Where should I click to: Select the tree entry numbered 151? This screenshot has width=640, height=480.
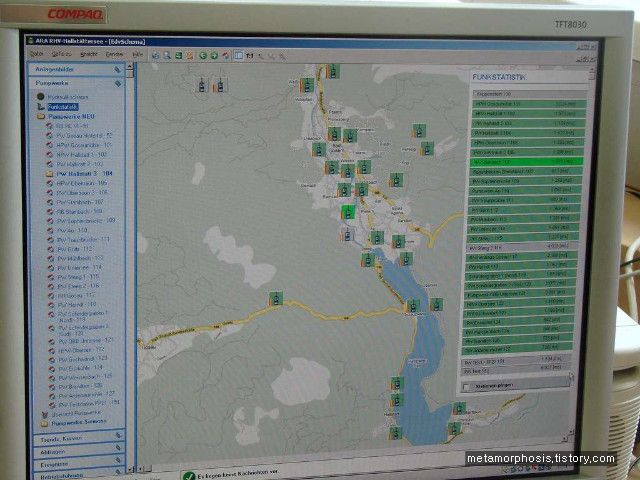(x=89, y=405)
